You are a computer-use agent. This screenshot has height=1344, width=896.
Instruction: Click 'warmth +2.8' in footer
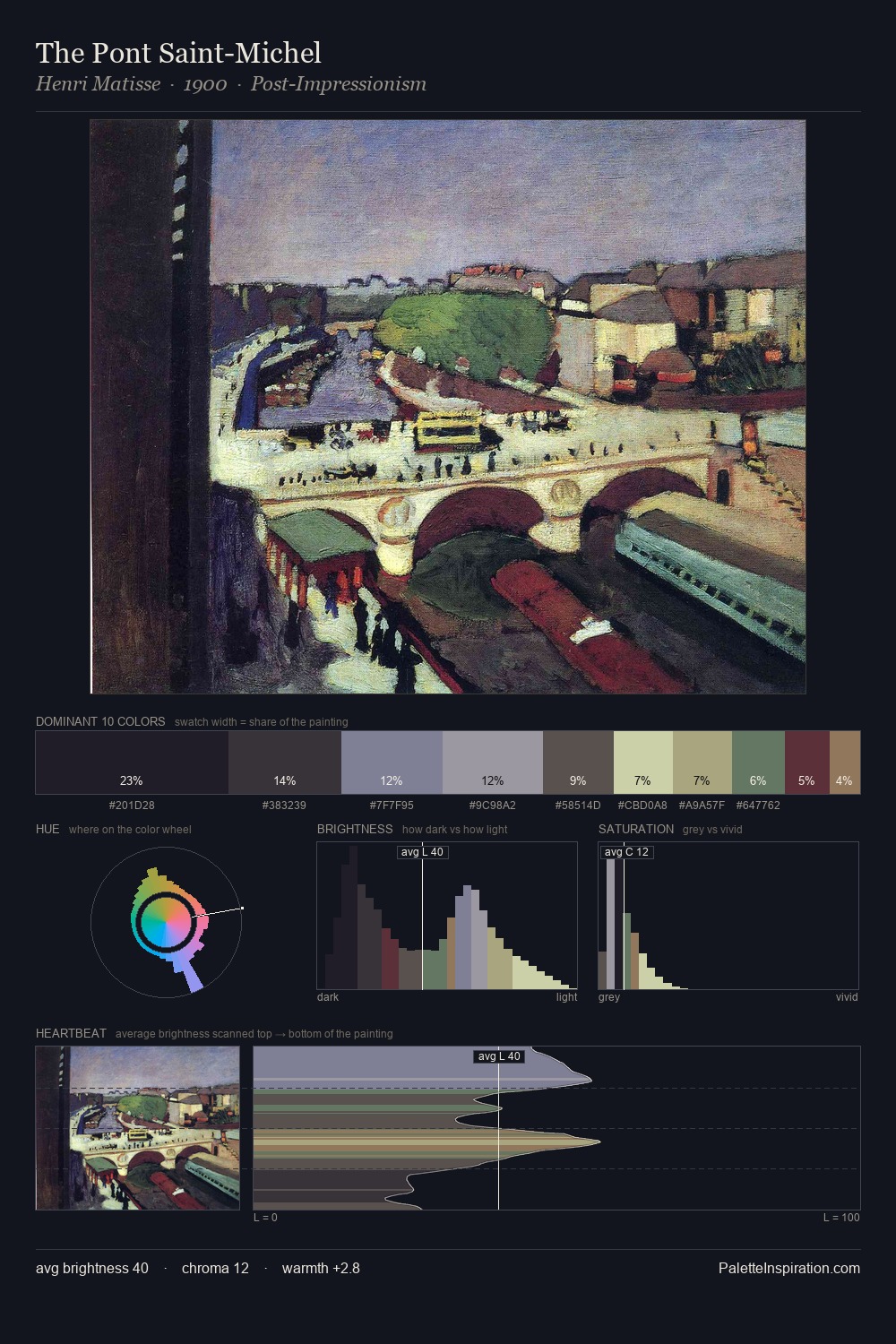coord(321,1268)
